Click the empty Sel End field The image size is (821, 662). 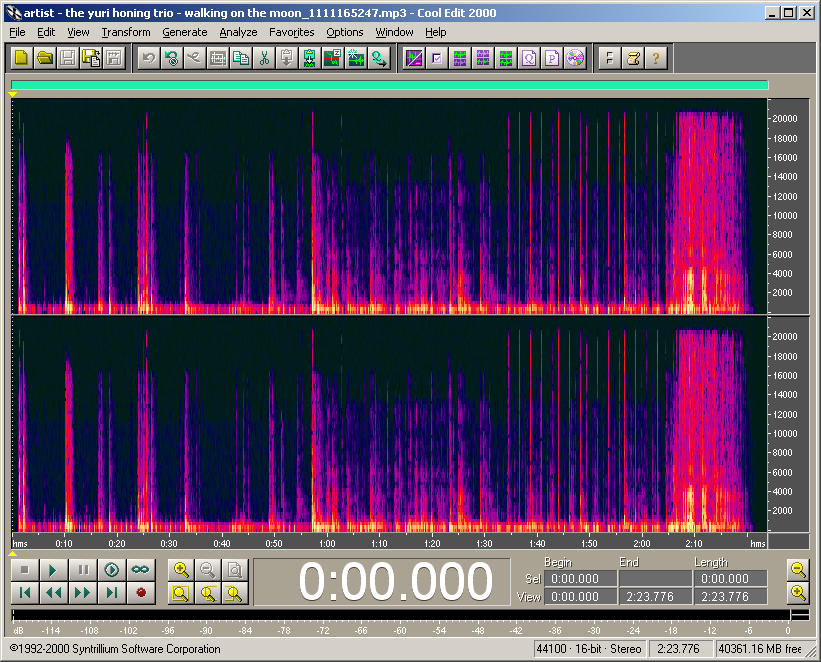point(656,578)
